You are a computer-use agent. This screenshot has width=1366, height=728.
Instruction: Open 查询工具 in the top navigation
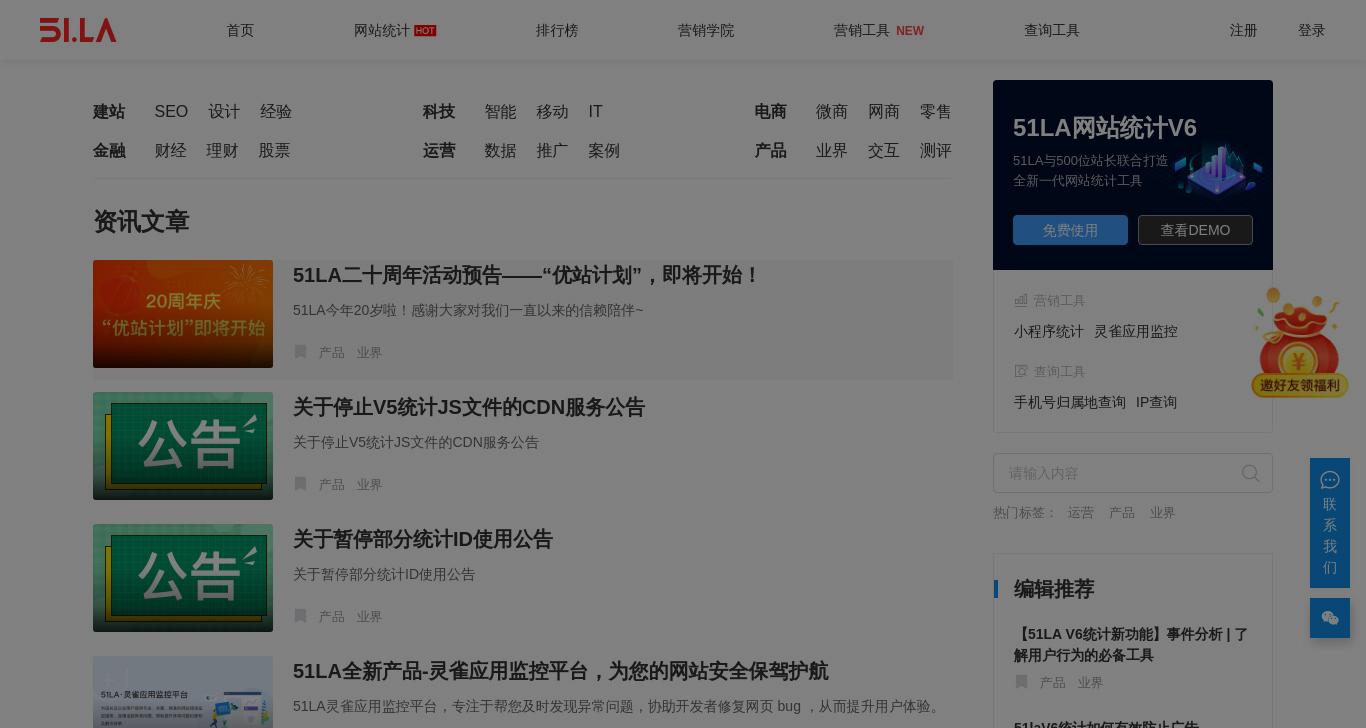[1052, 30]
